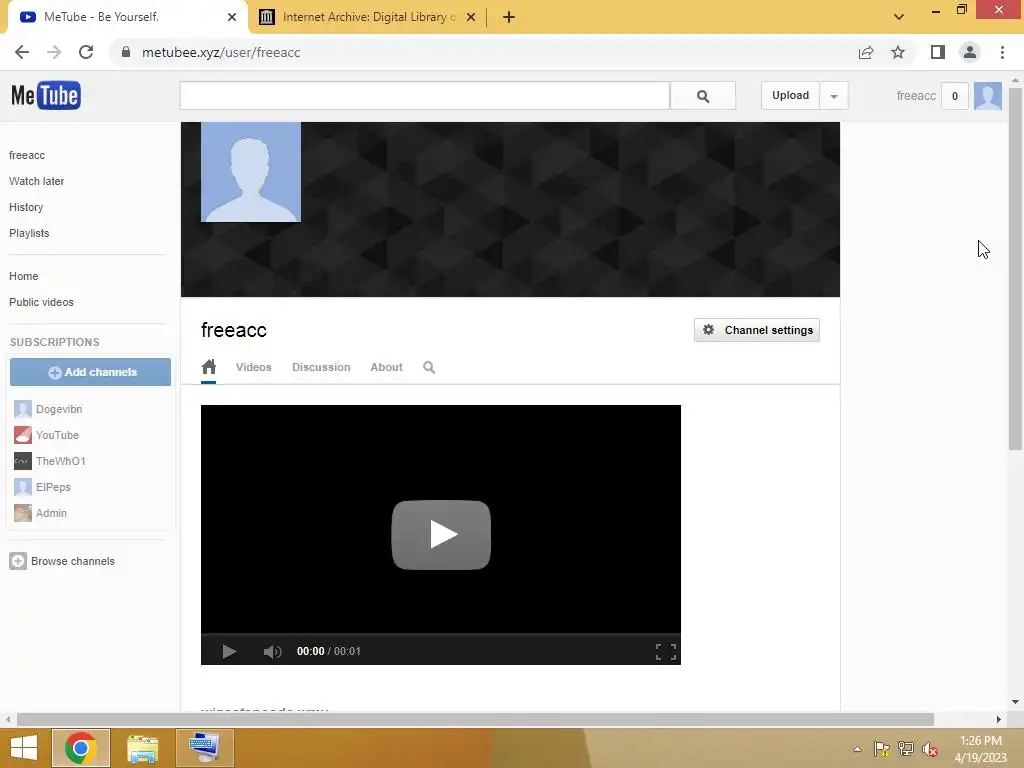Open Playlists in sidebar
The image size is (1024, 768).
(29, 233)
